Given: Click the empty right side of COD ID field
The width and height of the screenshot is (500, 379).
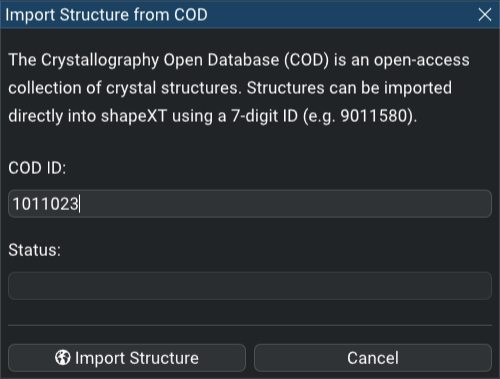Looking at the screenshot, I should 287,204.
